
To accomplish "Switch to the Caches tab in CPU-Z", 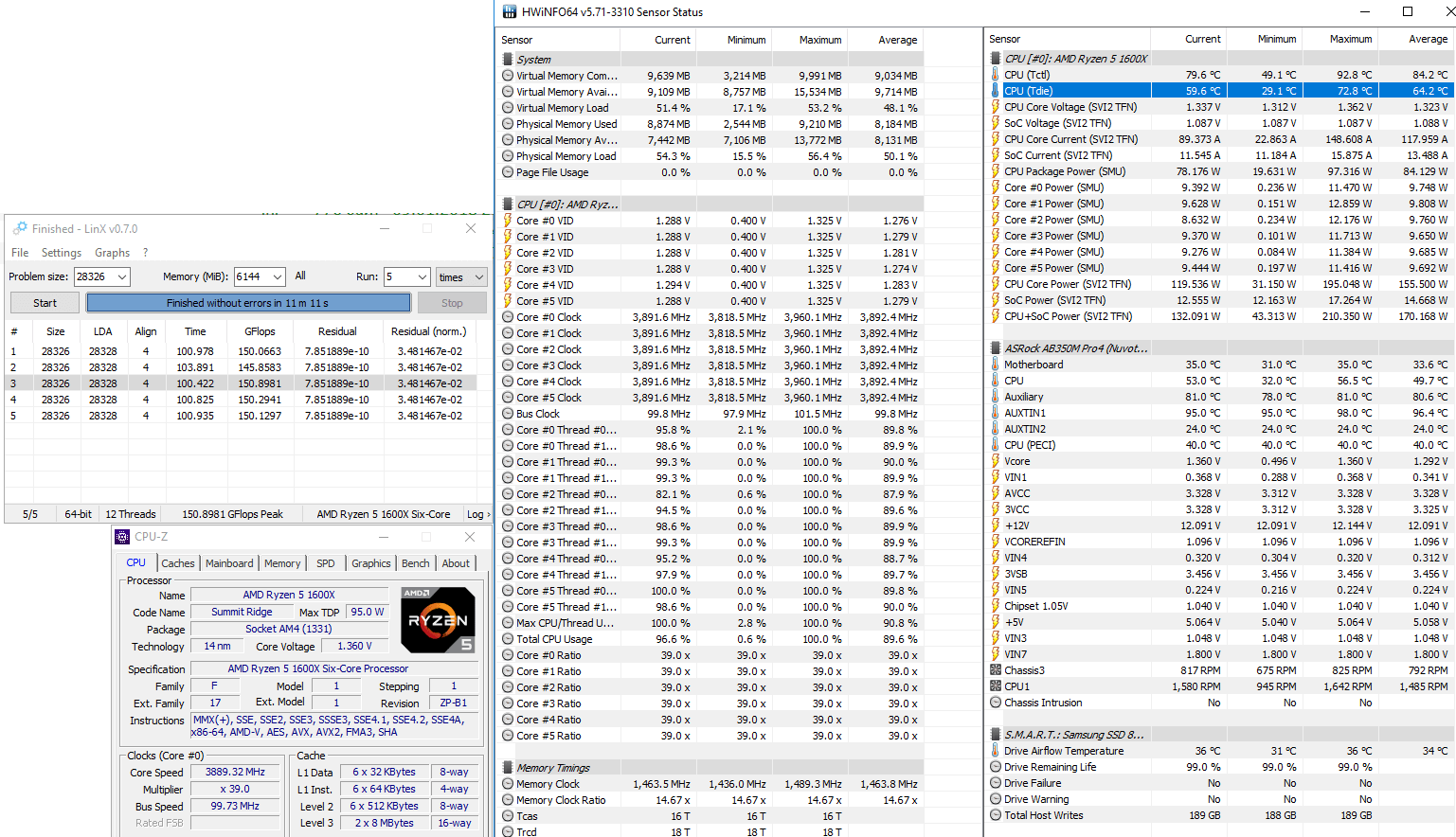I will point(177,563).
